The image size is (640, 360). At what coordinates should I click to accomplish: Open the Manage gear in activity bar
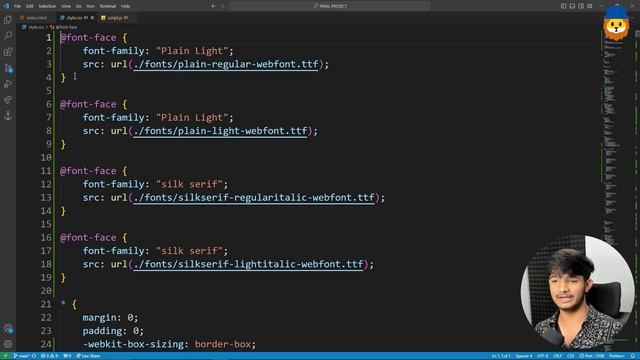(x=8, y=344)
